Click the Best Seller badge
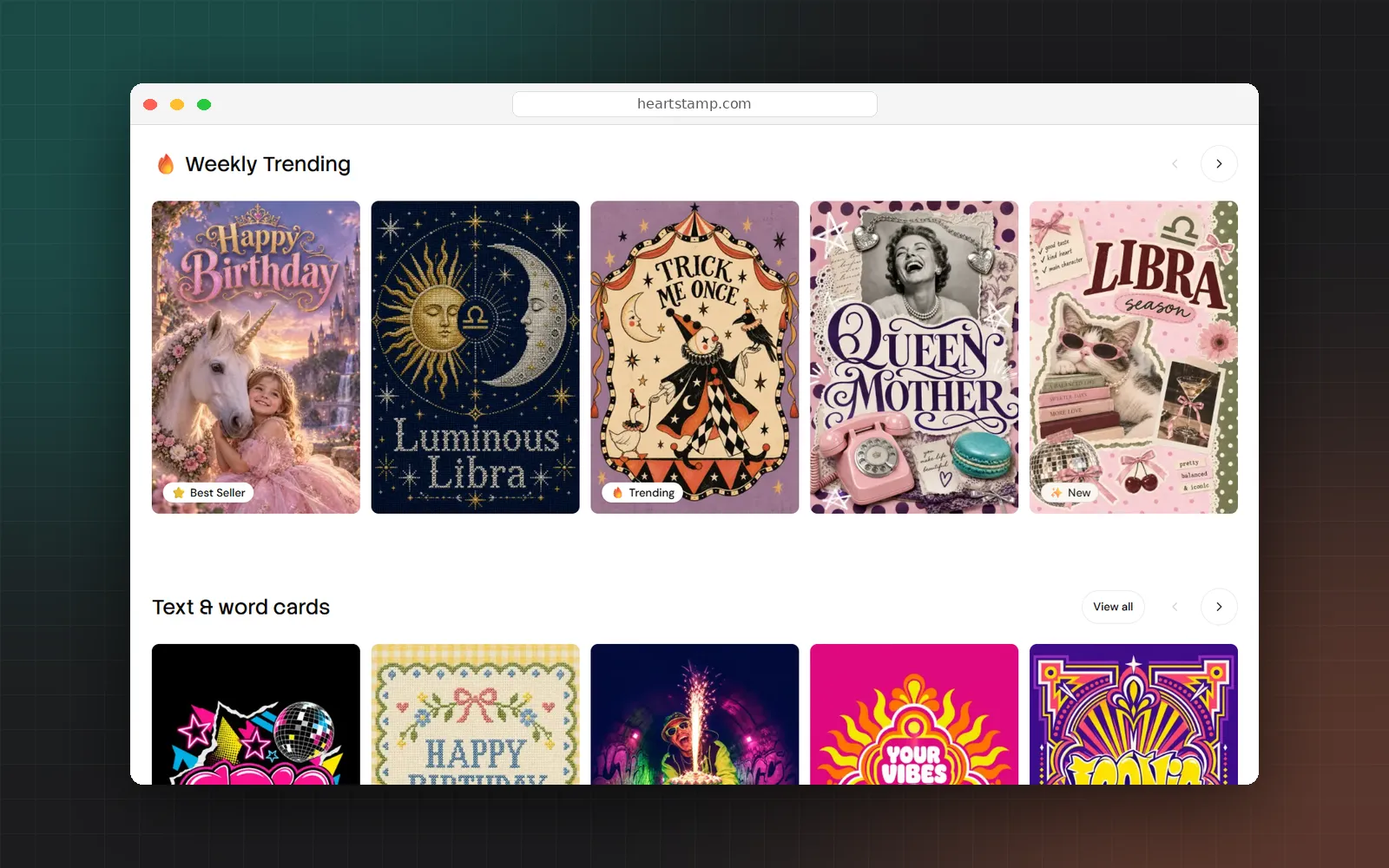The image size is (1389, 868). tap(208, 492)
